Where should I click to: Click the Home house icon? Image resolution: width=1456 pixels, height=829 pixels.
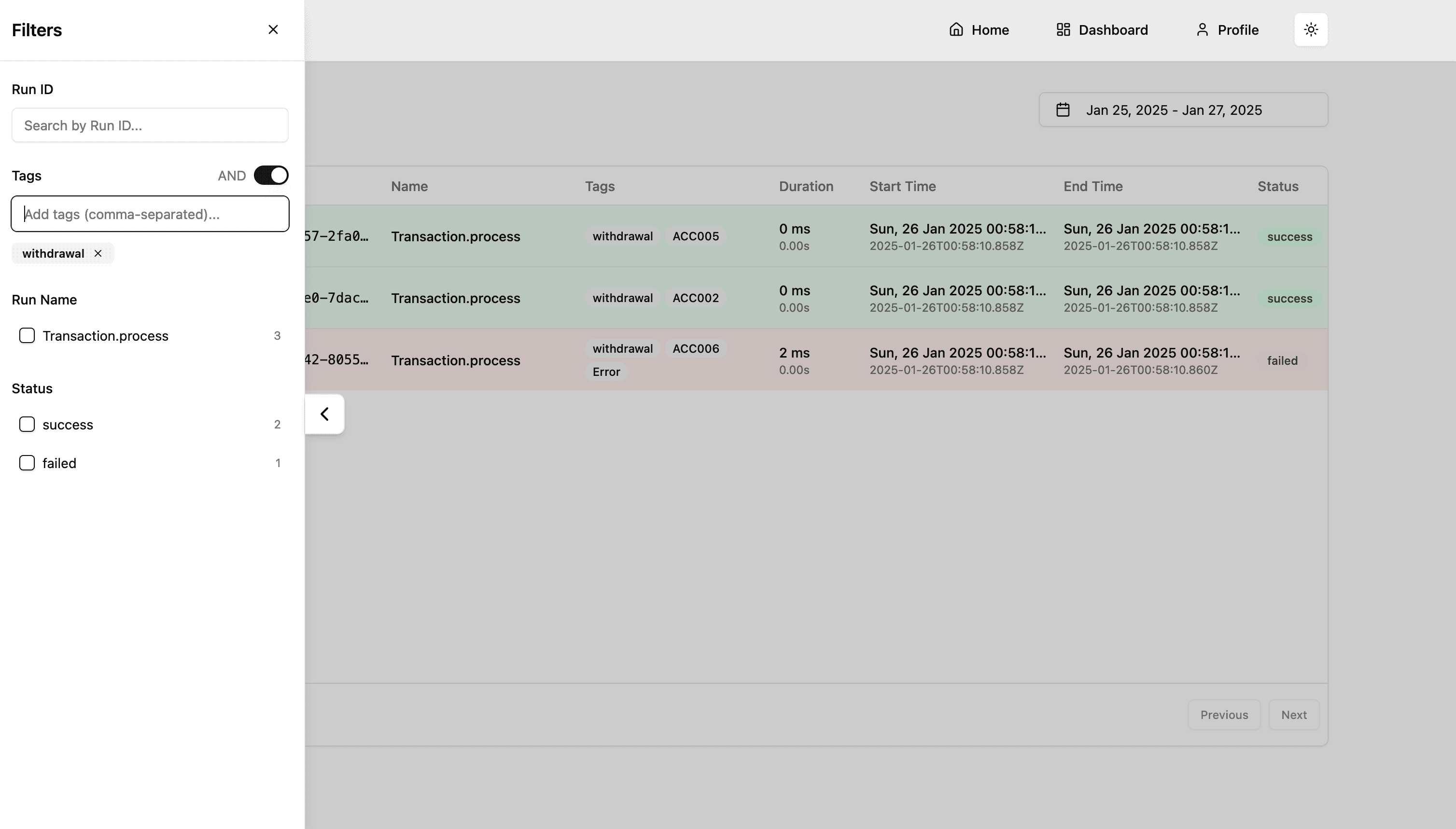click(956, 29)
